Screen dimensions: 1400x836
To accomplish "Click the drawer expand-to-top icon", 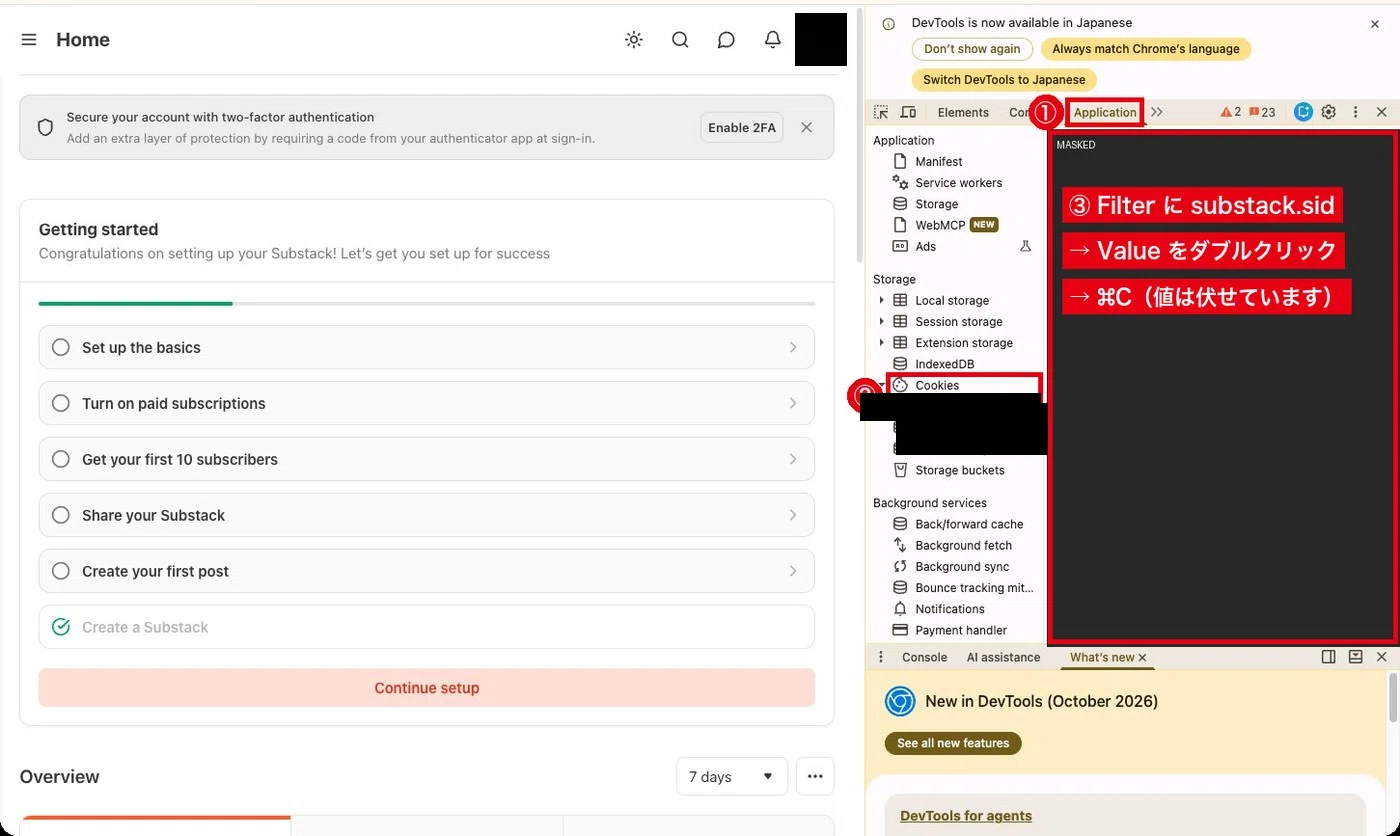I will coord(1356,657).
